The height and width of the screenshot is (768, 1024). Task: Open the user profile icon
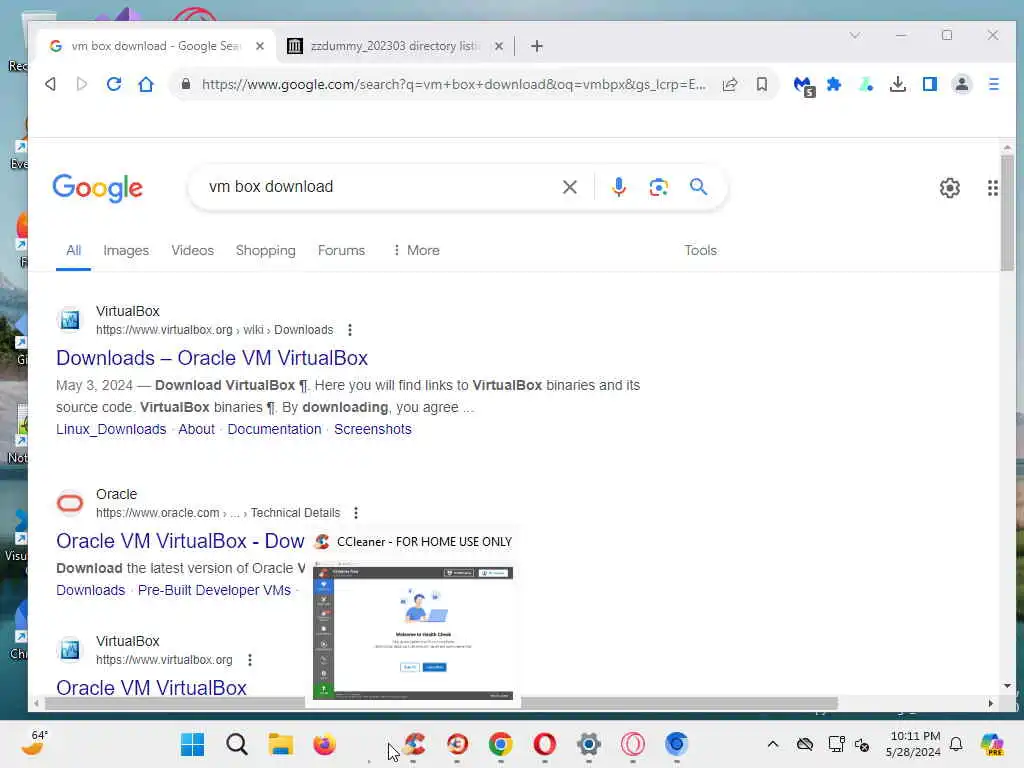(962, 84)
